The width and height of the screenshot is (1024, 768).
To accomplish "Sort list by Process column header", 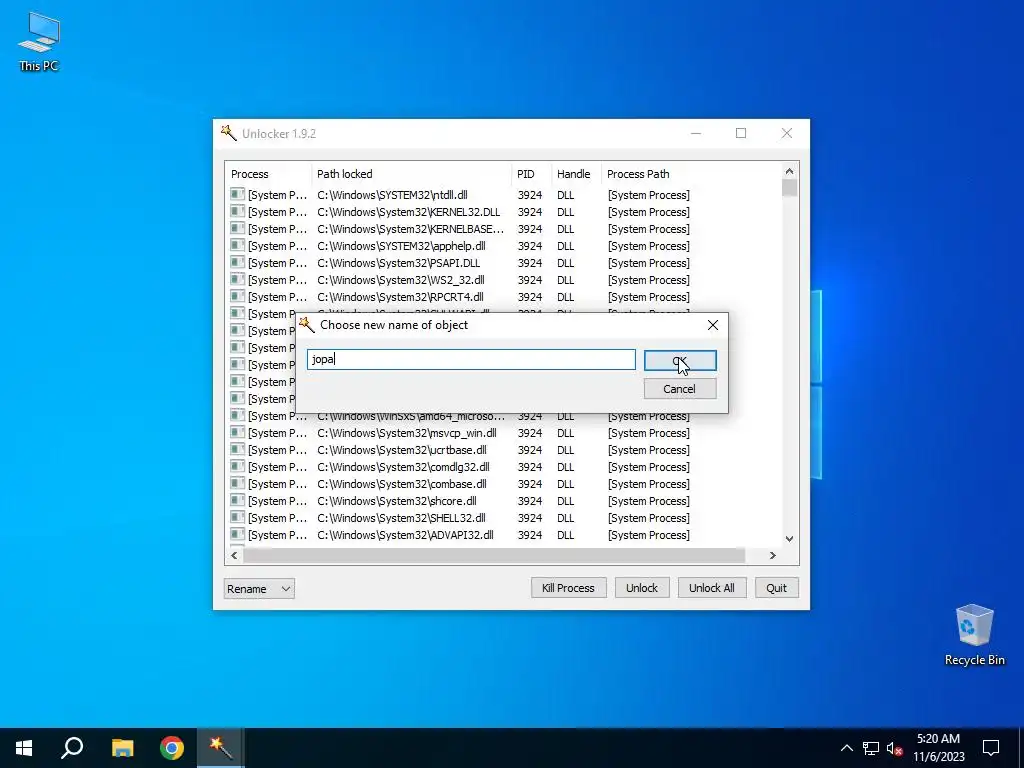I will [x=268, y=174].
